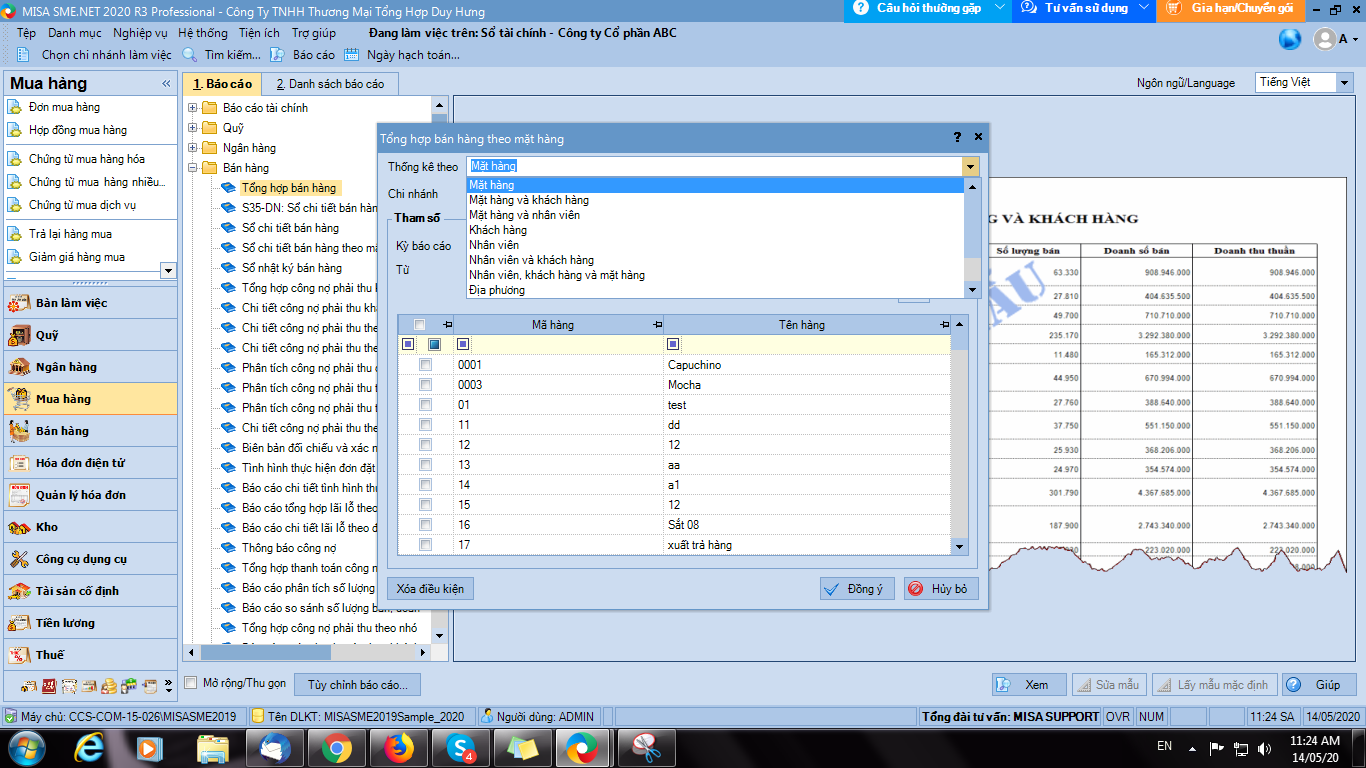Check the box for item 14 a1
The width and height of the screenshot is (1366, 768).
pyautogui.click(x=426, y=485)
